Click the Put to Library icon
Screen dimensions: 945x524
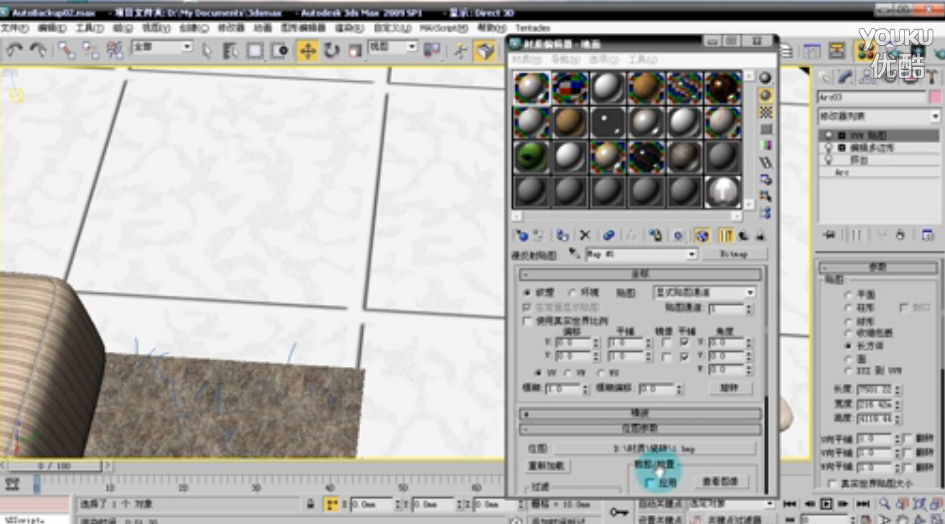coord(655,236)
